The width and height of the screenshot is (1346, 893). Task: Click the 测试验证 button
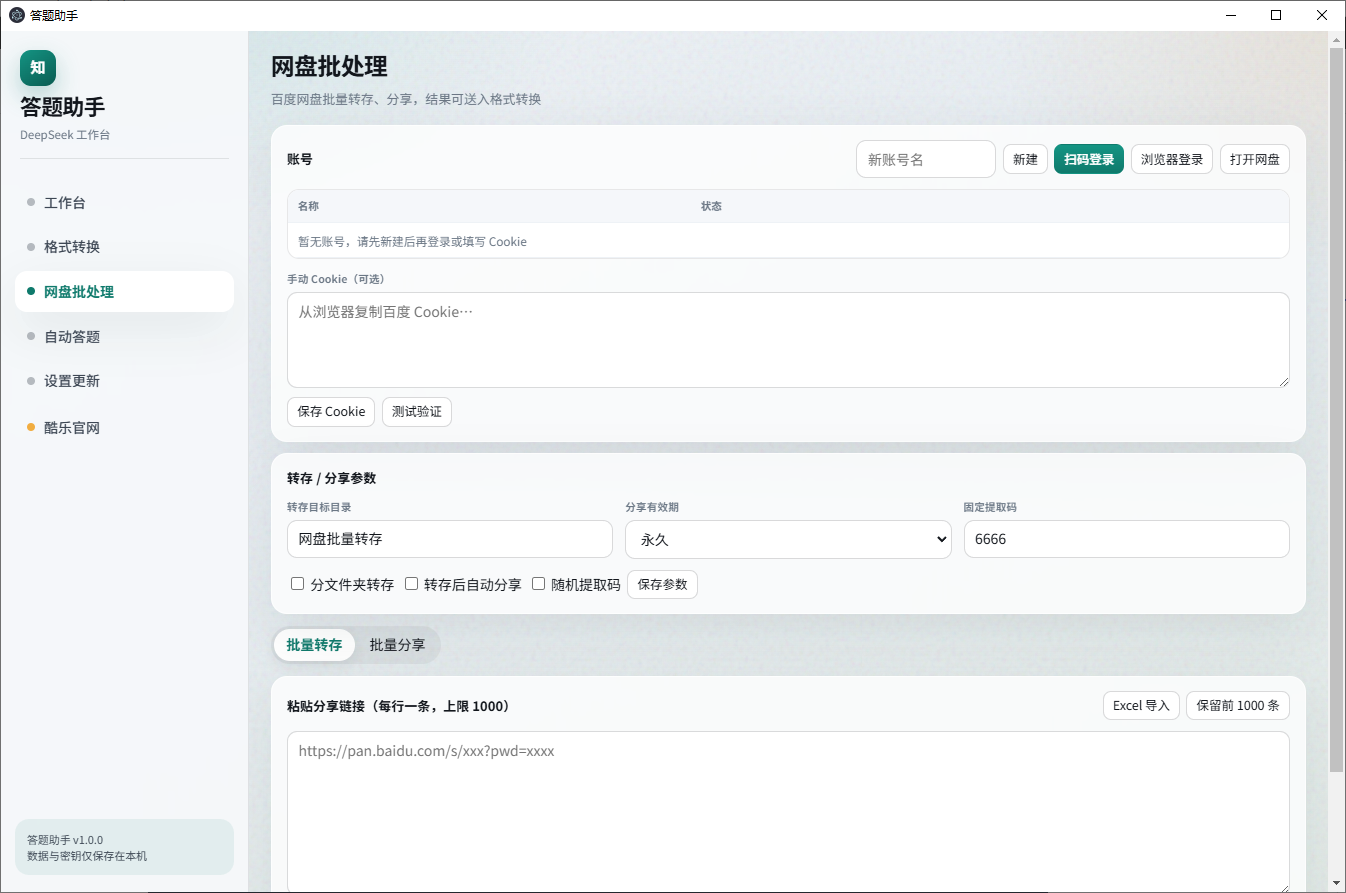pos(417,412)
